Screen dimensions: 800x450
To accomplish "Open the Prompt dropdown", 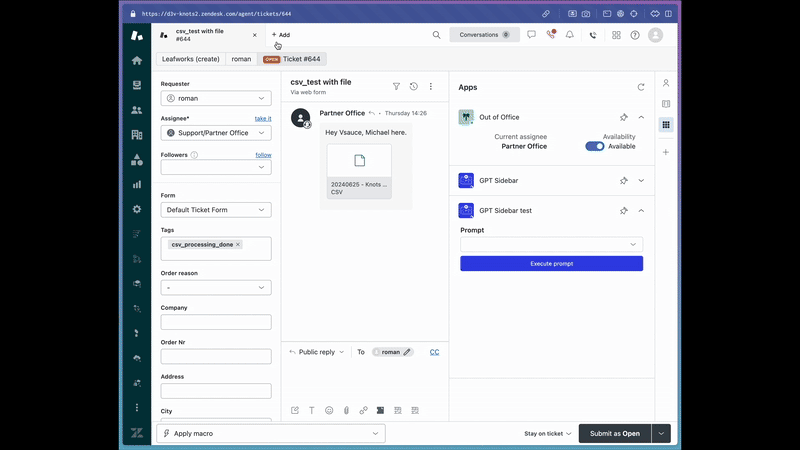I will (x=551, y=244).
